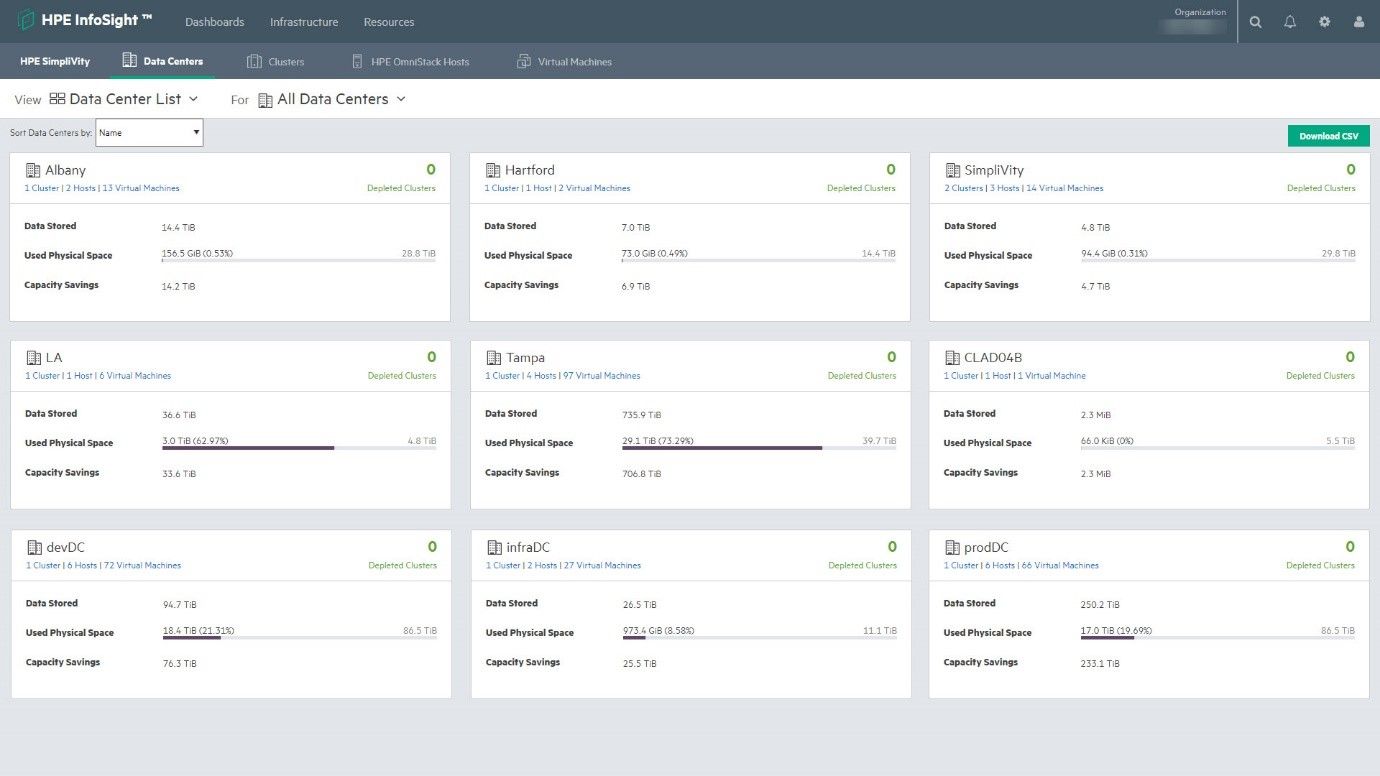Switch to the Virtual Machines tab
Screen dimensions: 1380x776
564,61
